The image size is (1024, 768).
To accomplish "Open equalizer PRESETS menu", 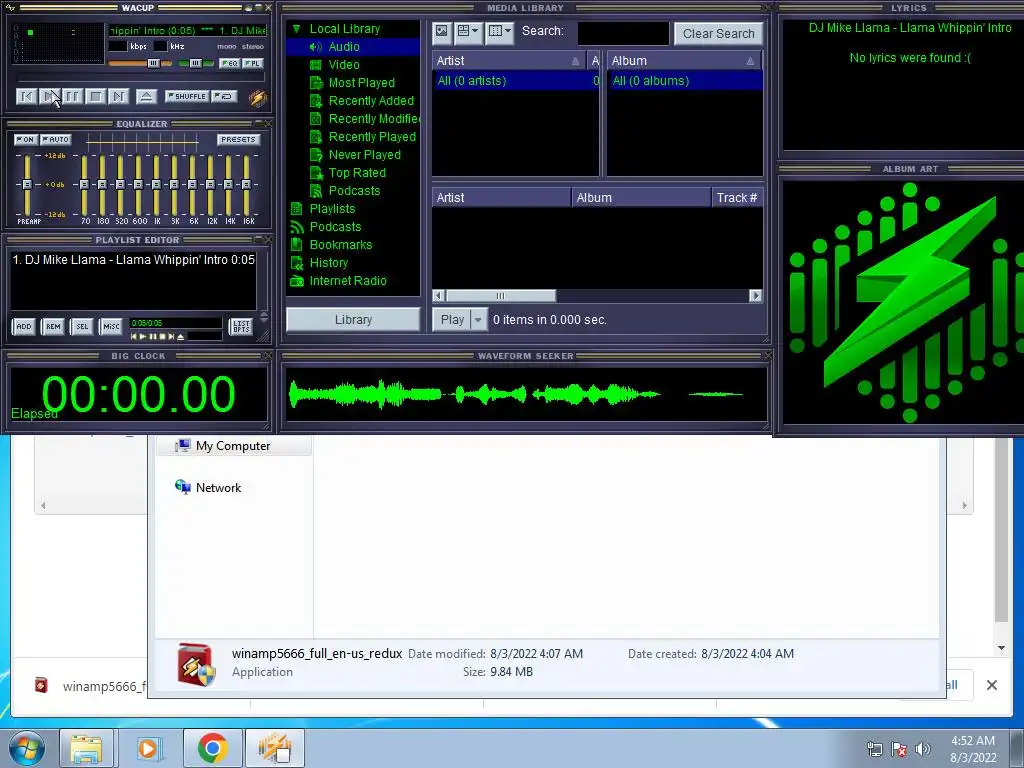I will click(238, 140).
